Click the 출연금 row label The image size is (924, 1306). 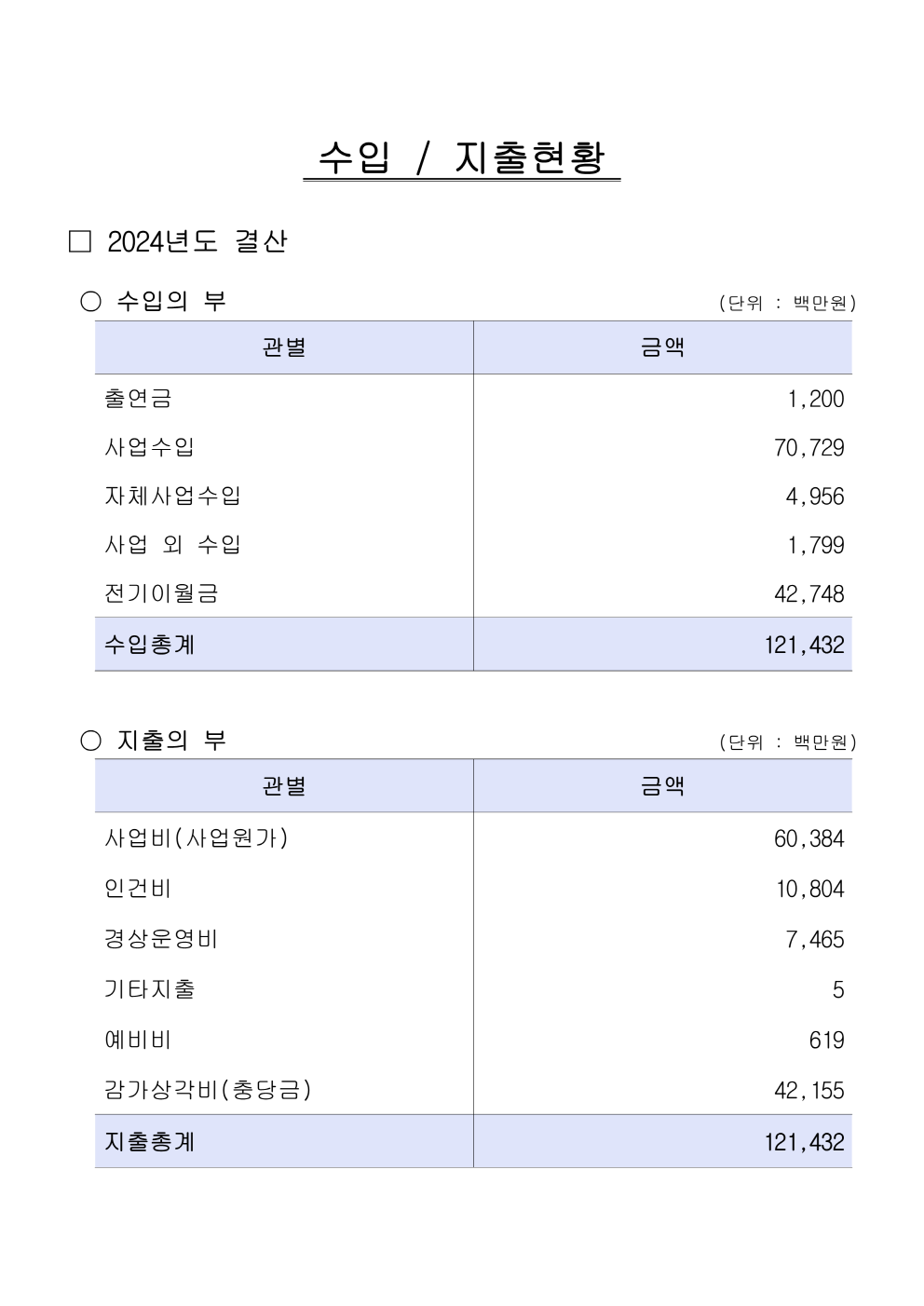point(138,399)
